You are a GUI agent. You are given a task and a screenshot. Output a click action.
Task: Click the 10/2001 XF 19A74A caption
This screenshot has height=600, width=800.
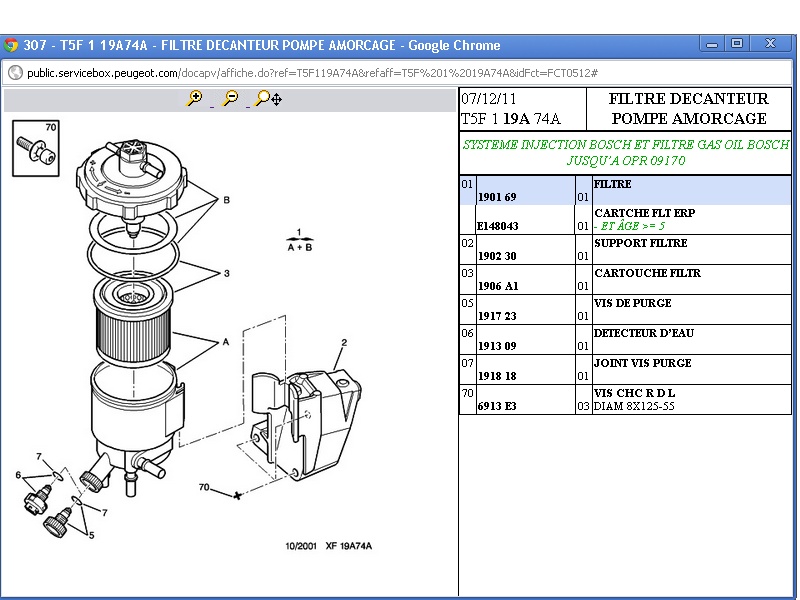(329, 546)
